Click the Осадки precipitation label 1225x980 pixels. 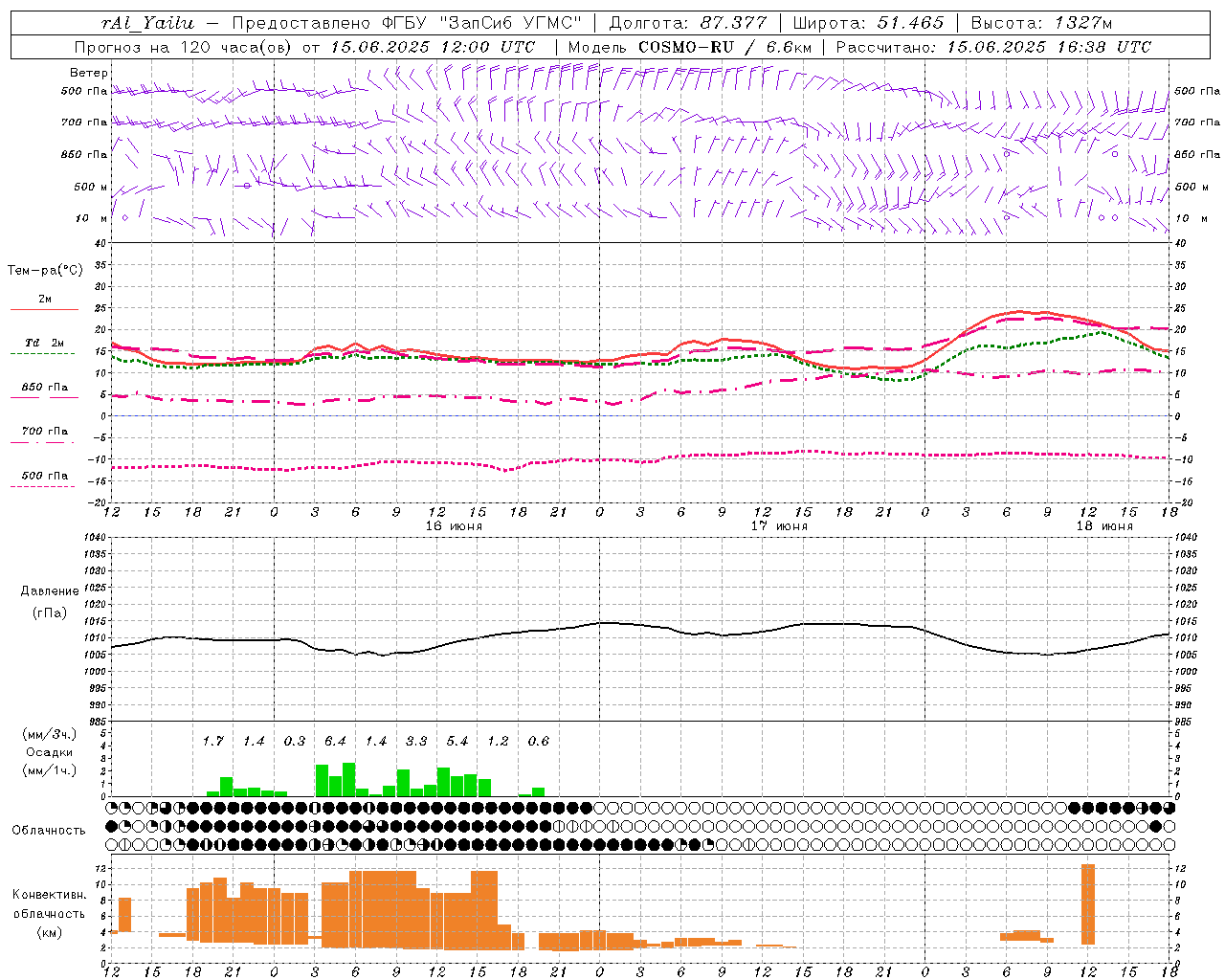[50, 752]
